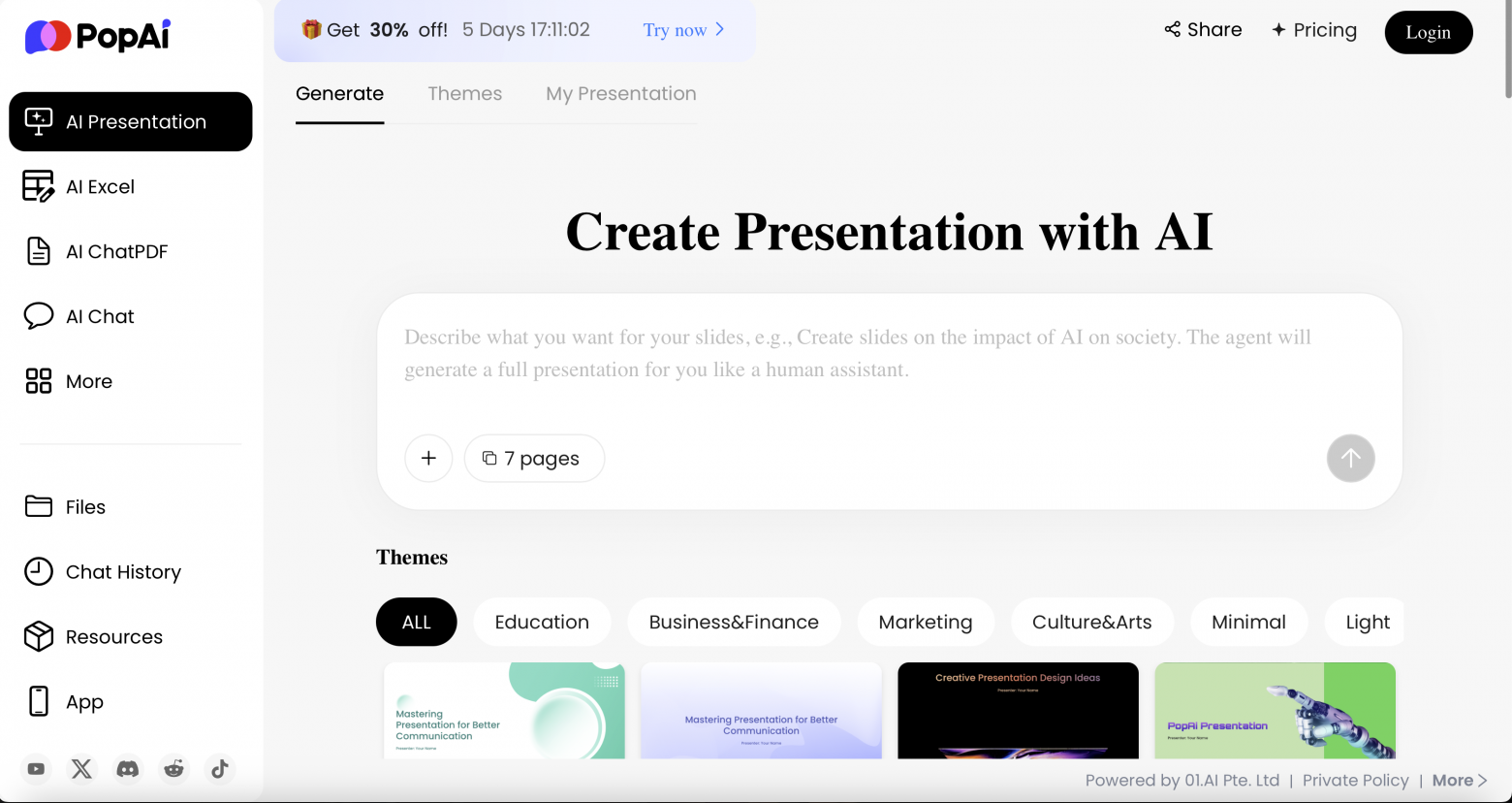Enable the Minimal theme filter
Image resolution: width=1512 pixels, height=803 pixels.
[1248, 622]
